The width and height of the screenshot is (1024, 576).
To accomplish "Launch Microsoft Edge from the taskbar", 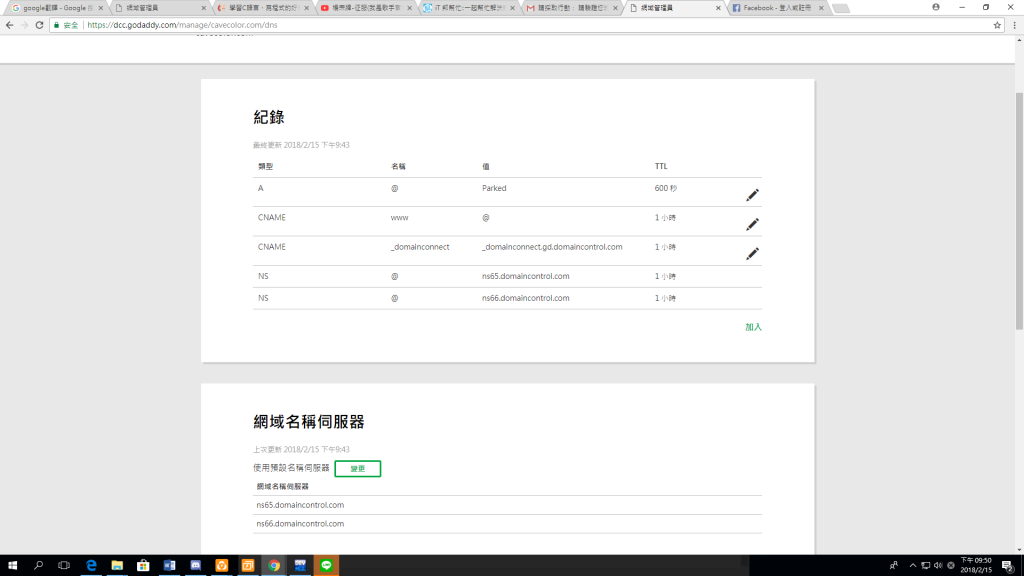I will (91, 566).
